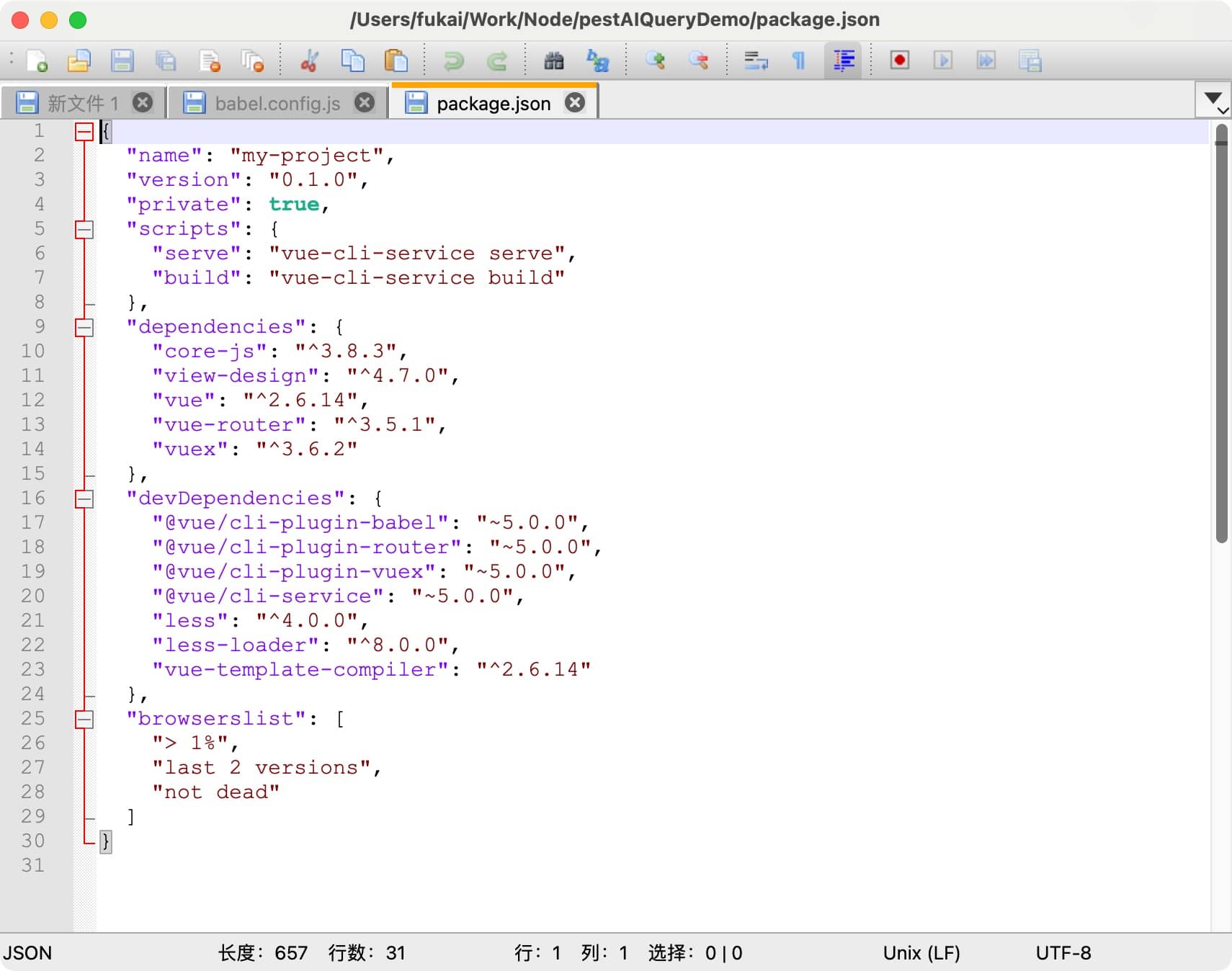The height and width of the screenshot is (971, 1232).
Task: Save the current file with the floppy icon
Action: pyautogui.click(x=122, y=61)
